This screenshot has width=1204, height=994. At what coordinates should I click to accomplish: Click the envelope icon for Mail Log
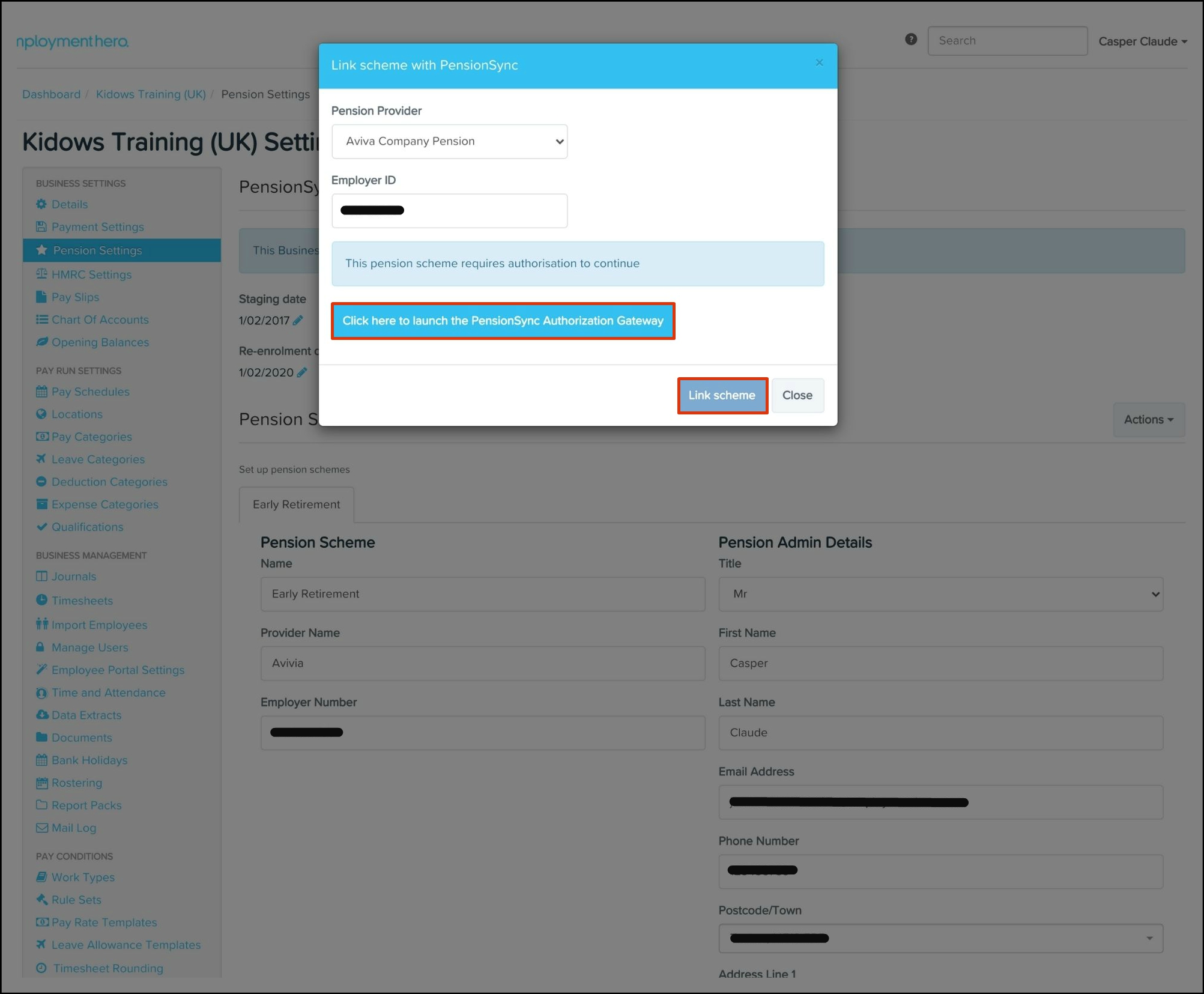[41, 828]
